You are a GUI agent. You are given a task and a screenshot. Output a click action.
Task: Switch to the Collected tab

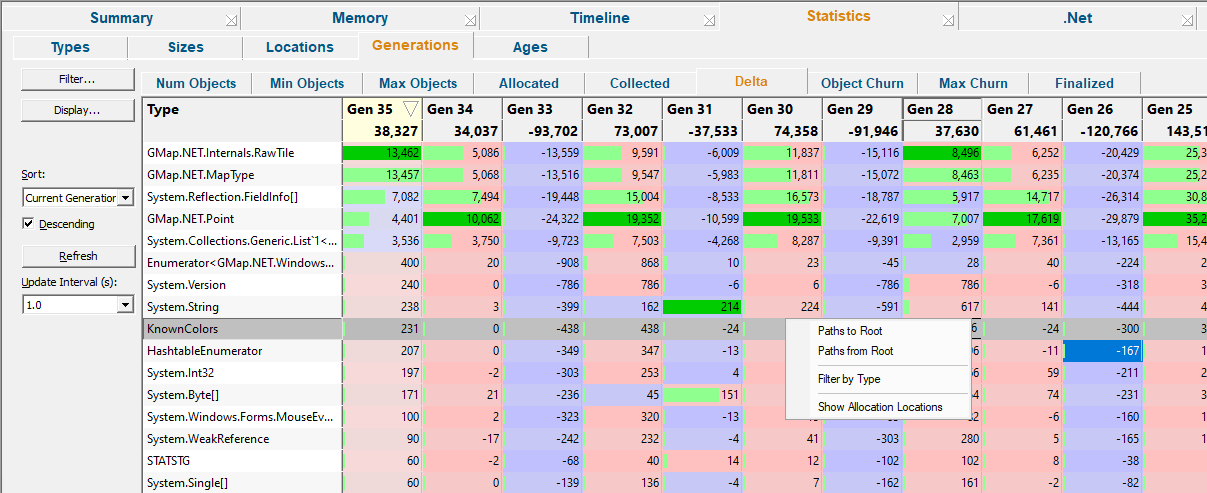click(640, 83)
